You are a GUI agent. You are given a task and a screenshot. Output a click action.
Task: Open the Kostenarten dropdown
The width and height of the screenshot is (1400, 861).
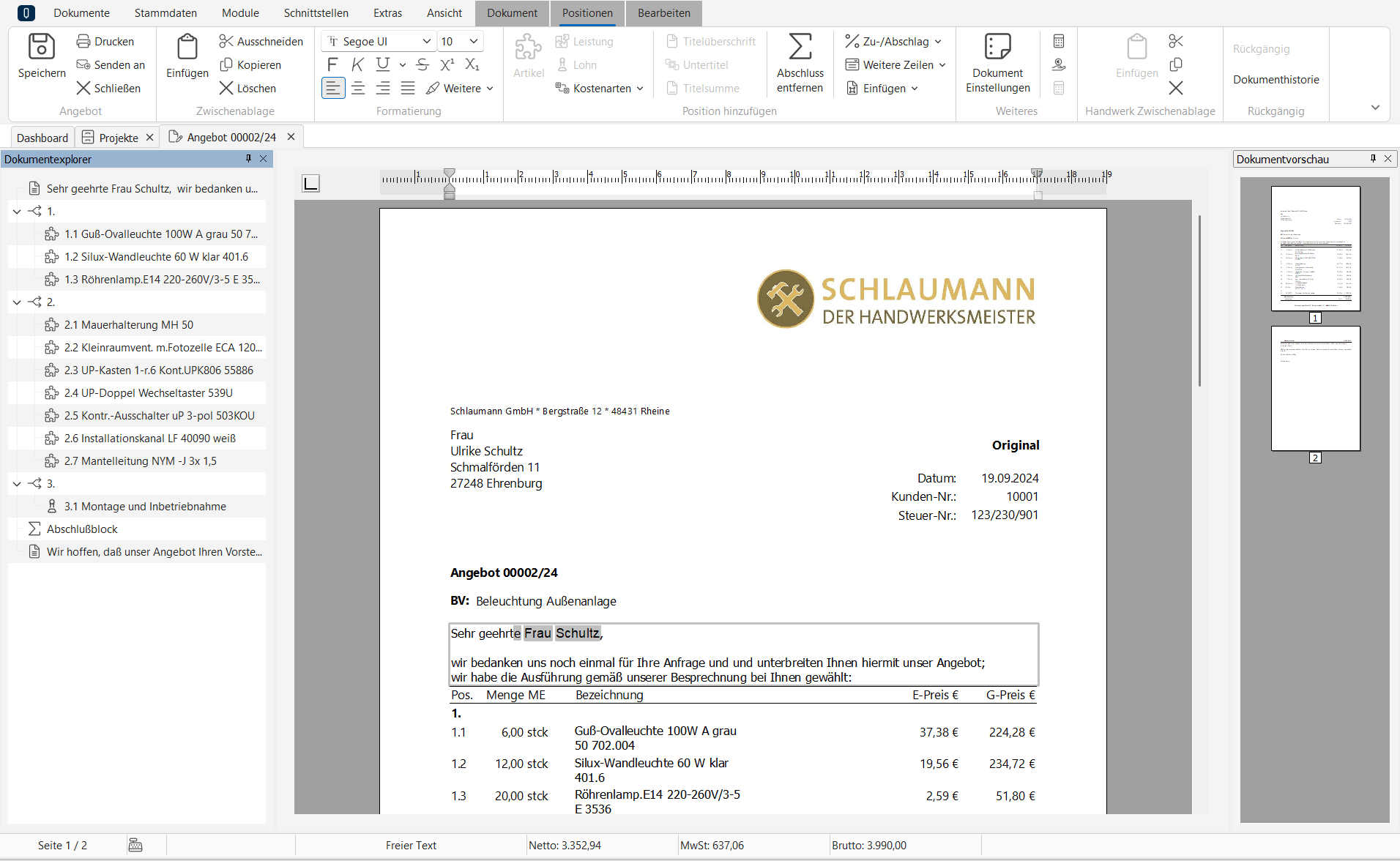[x=600, y=89]
